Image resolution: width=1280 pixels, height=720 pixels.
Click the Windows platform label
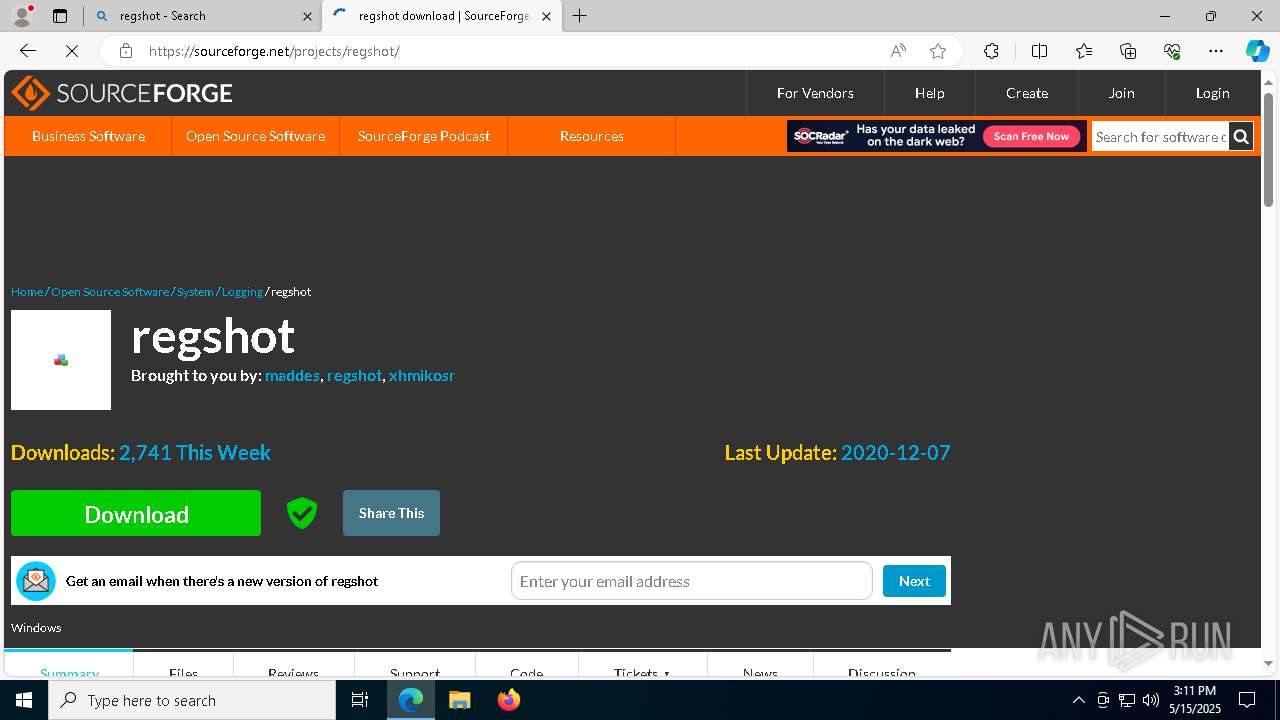click(x=36, y=628)
